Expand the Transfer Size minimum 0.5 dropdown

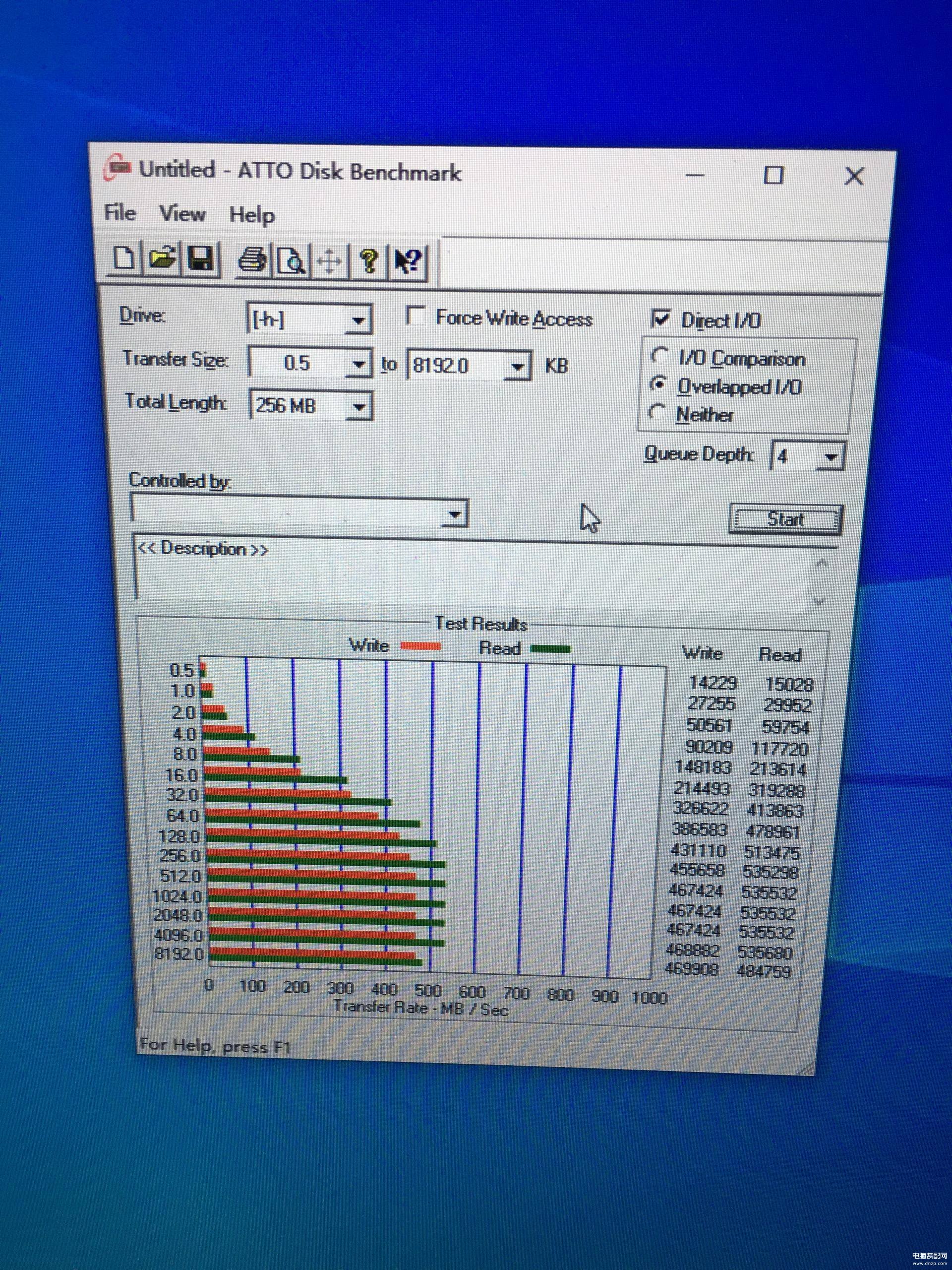[x=359, y=364]
